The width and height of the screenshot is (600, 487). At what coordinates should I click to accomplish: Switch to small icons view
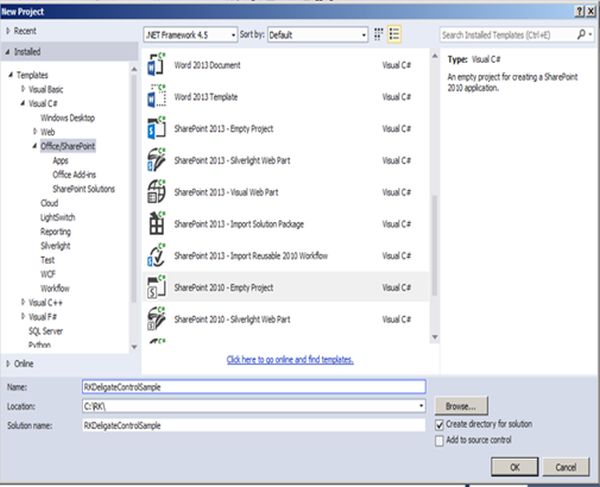point(378,34)
